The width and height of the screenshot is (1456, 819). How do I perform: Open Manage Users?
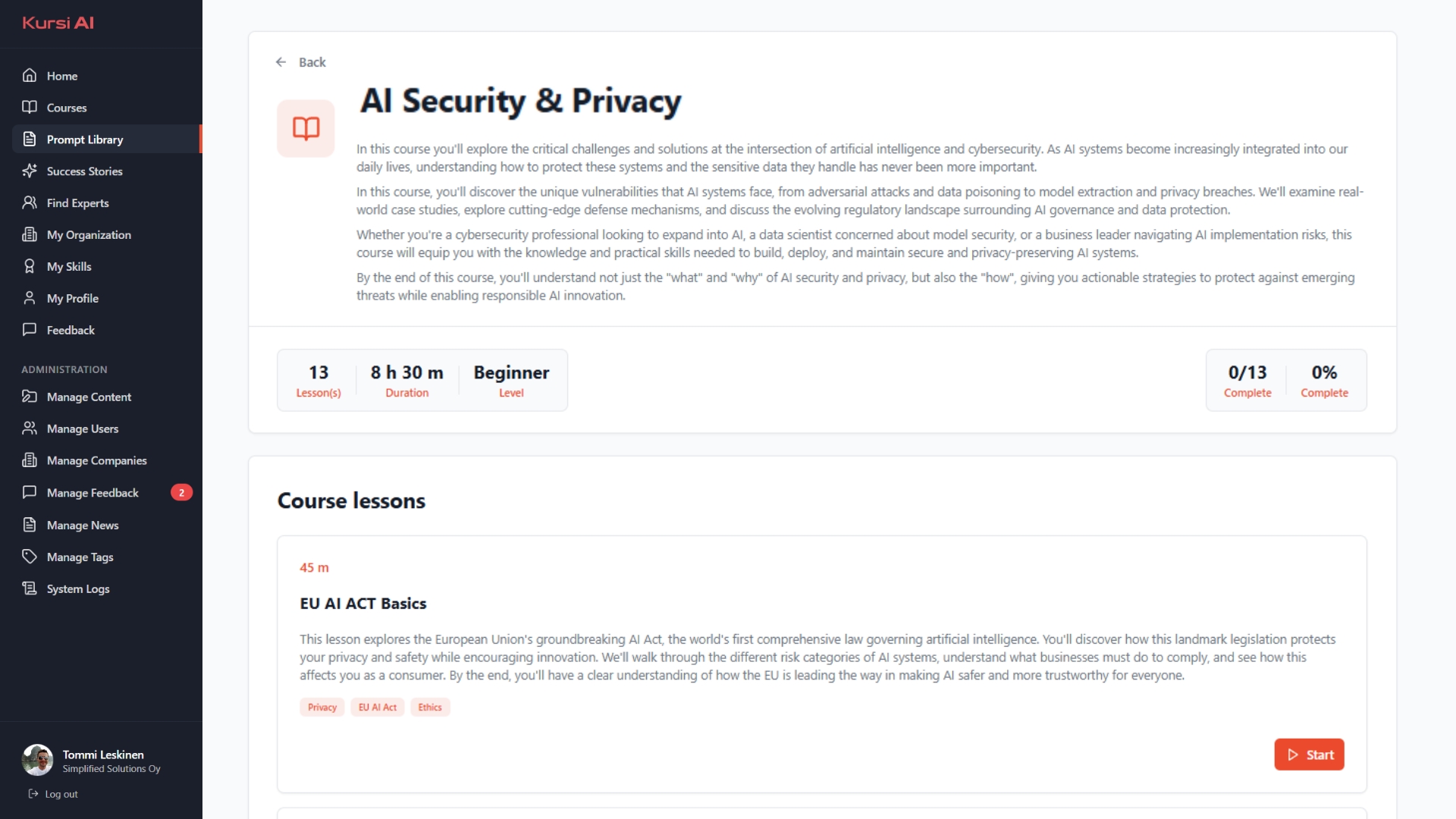82,428
